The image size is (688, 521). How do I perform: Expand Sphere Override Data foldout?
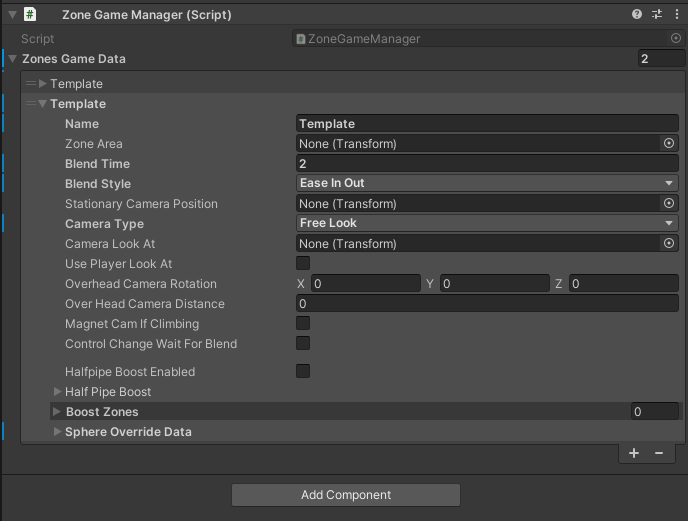tap(57, 431)
